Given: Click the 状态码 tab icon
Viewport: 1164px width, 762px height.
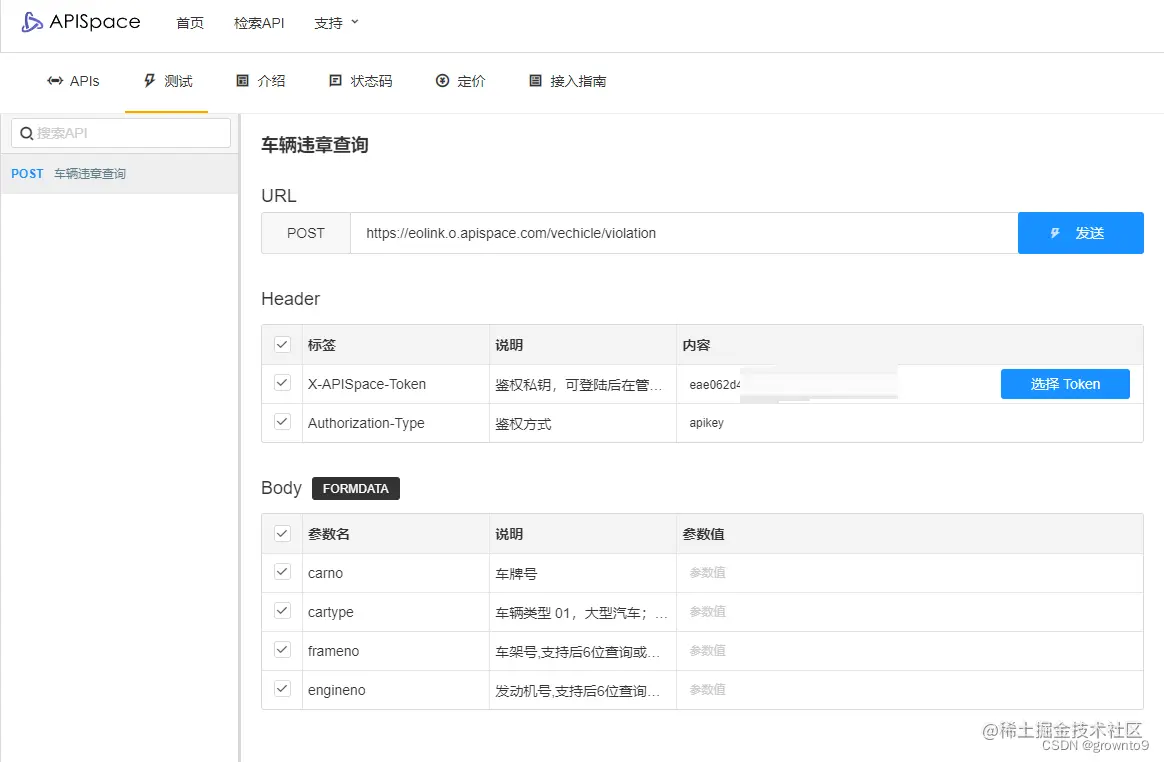Looking at the screenshot, I should point(335,81).
